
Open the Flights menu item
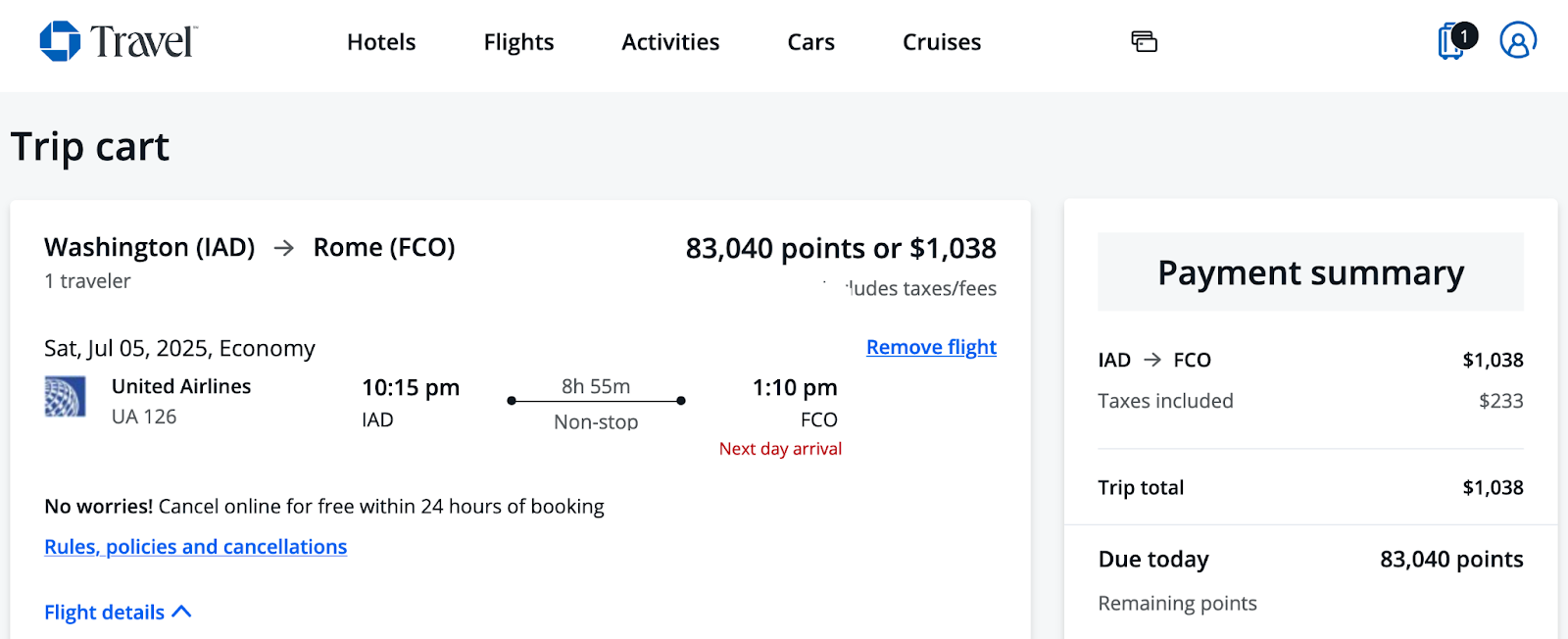click(518, 42)
